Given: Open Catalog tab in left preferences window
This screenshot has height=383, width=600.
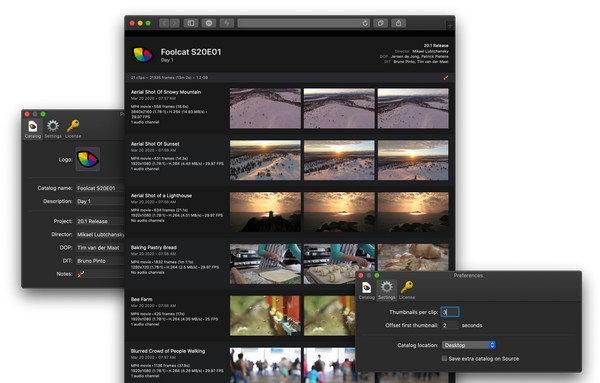Looking at the screenshot, I should (33, 129).
